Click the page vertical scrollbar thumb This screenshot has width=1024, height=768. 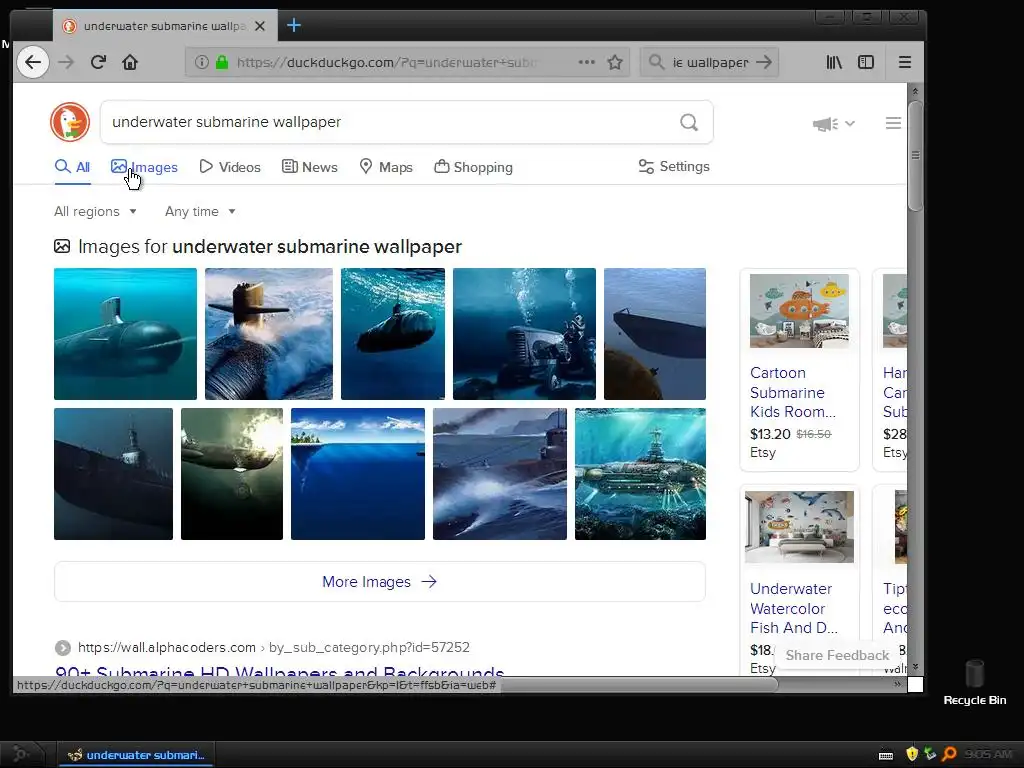[x=915, y=155]
